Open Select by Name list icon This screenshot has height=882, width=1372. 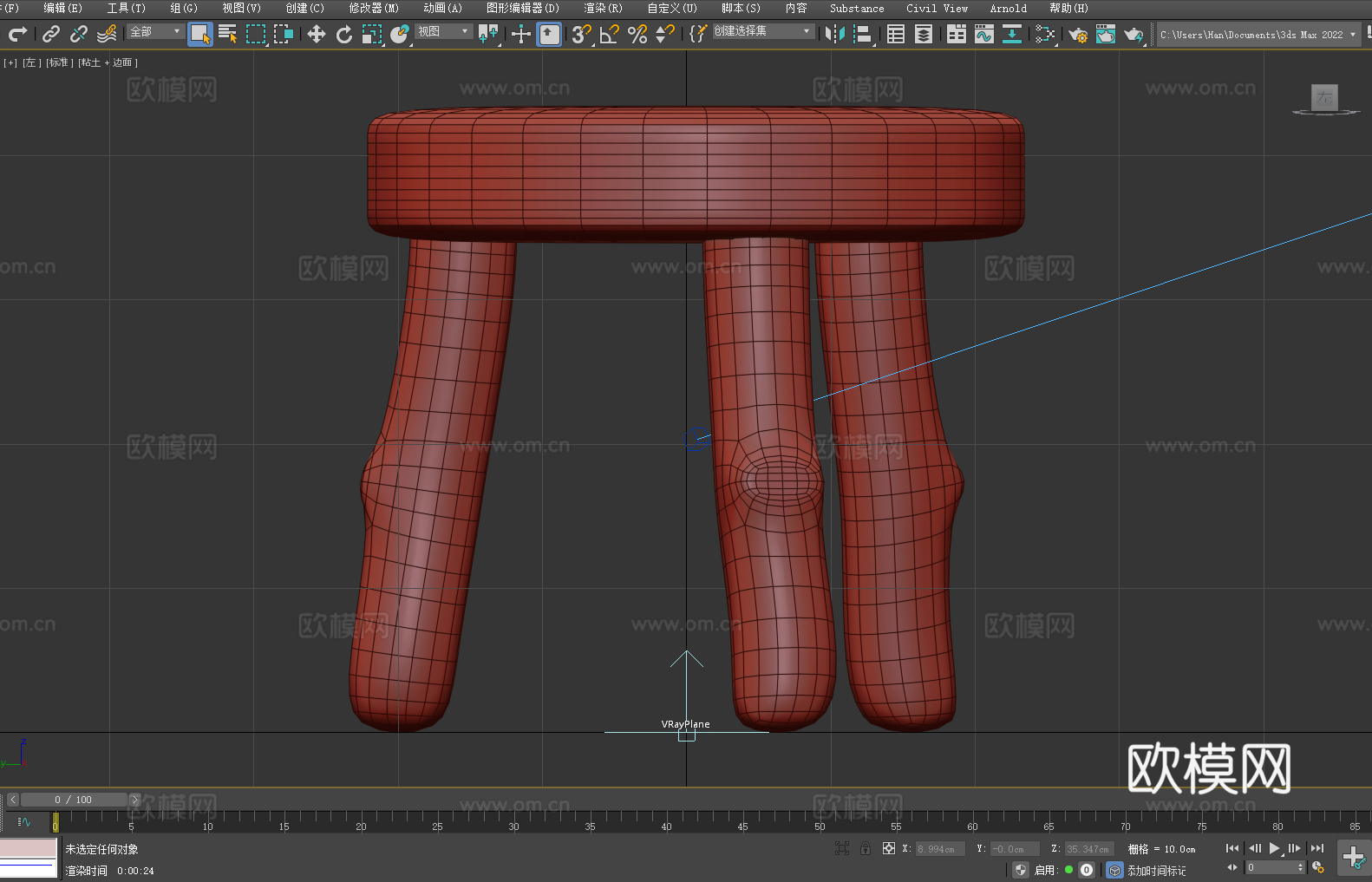(228, 34)
